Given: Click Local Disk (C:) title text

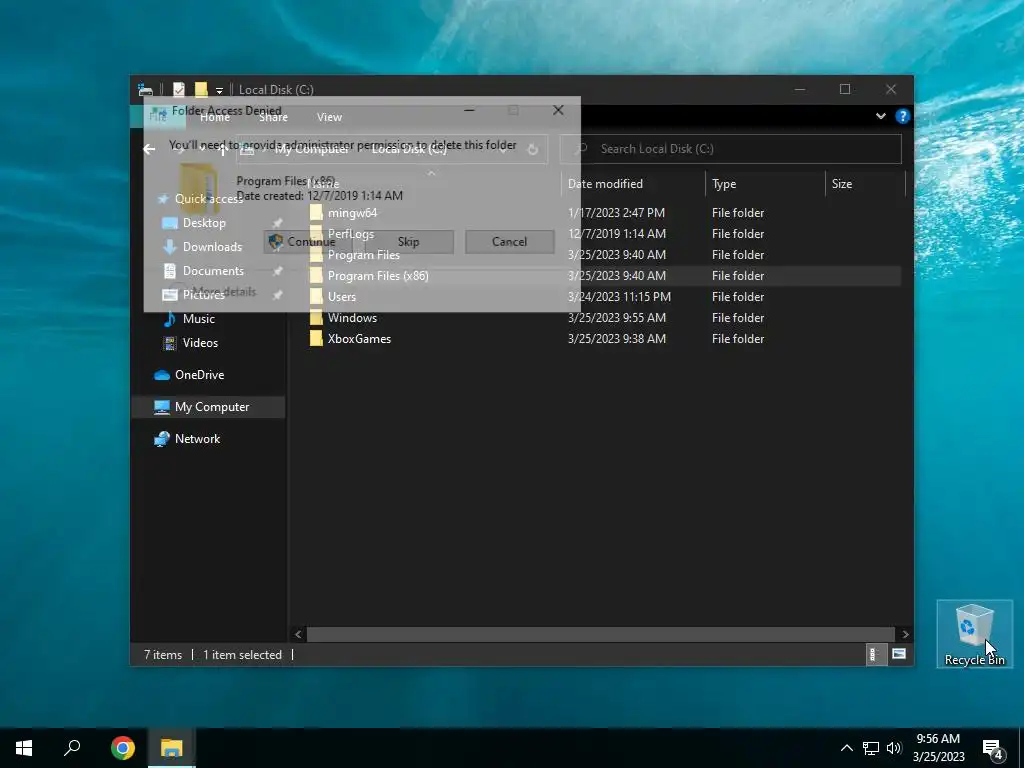Looking at the screenshot, I should [x=276, y=90].
